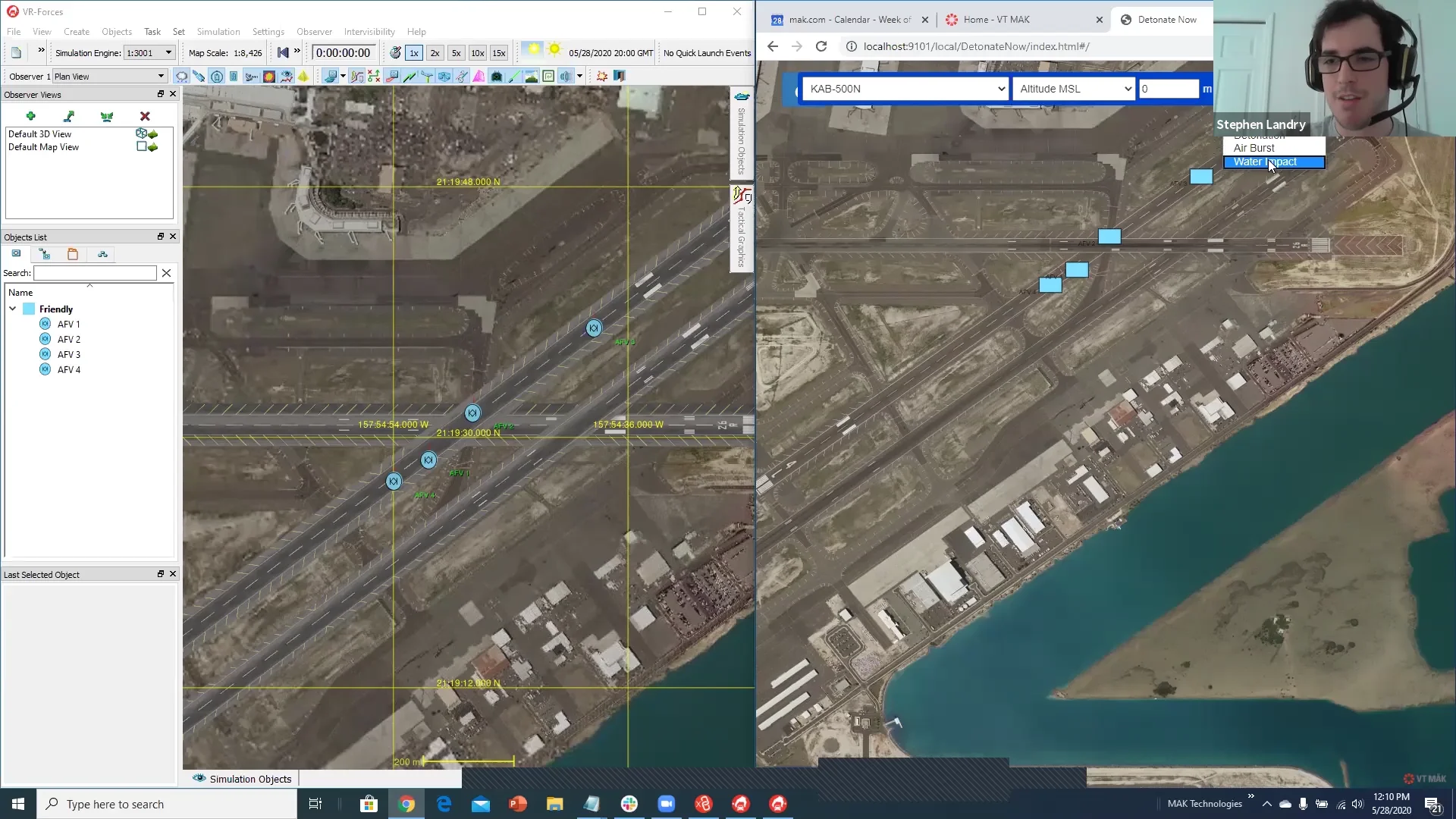1456x819 pixels.
Task: Set simulation speed to 2x
Action: tap(435, 53)
